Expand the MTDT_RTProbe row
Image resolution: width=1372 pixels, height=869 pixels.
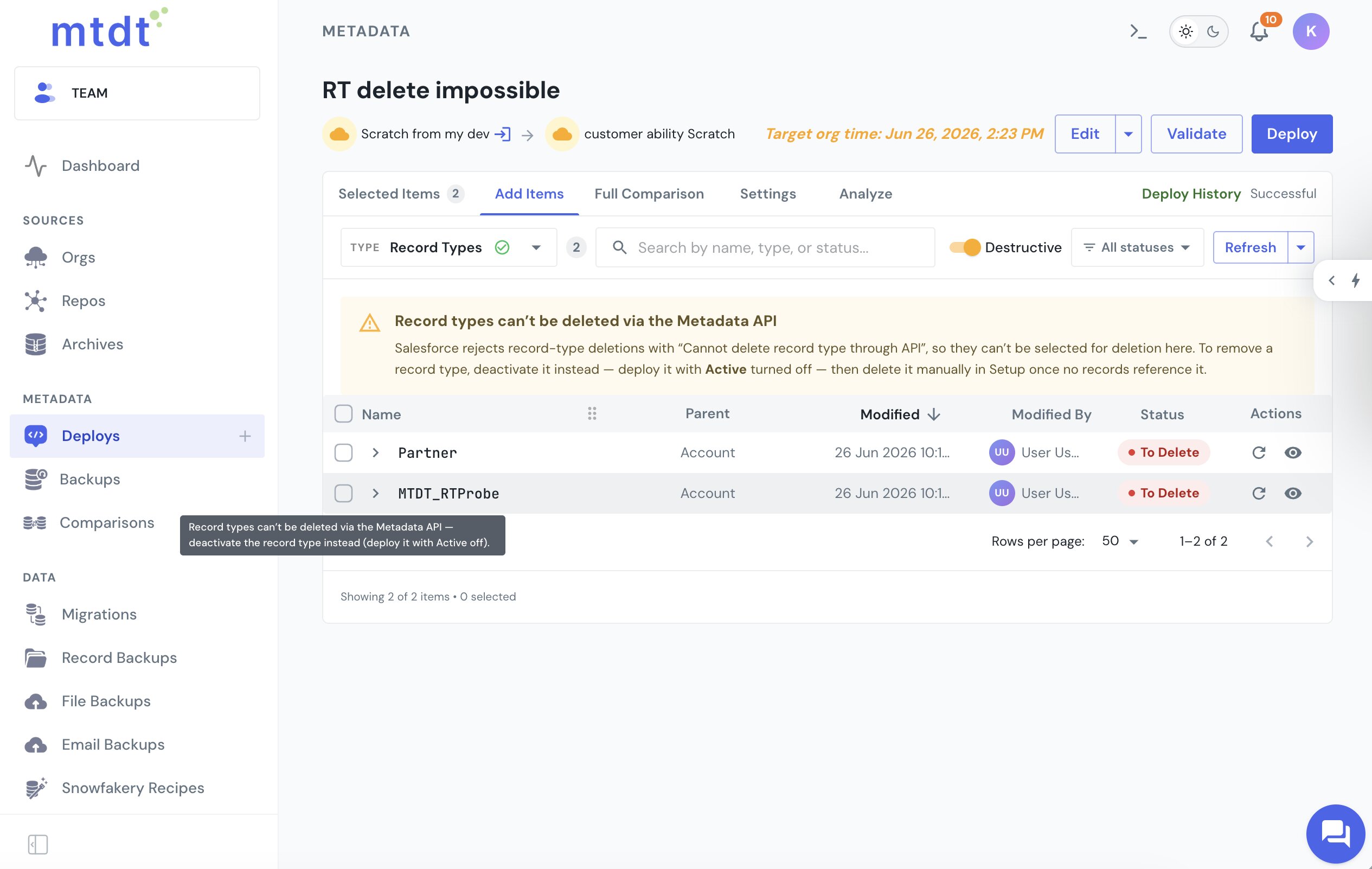[x=375, y=493]
